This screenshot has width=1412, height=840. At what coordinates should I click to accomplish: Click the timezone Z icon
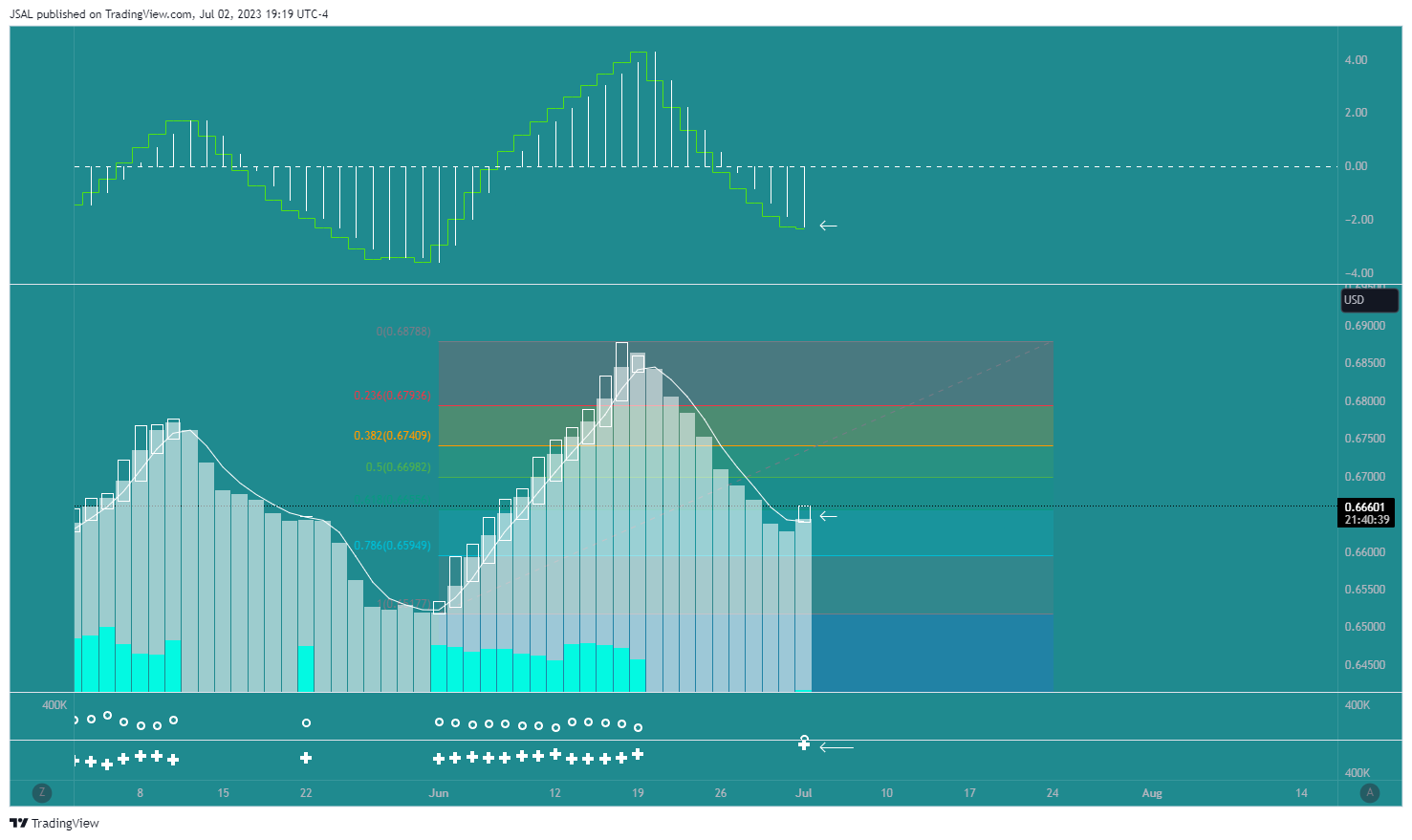41,792
